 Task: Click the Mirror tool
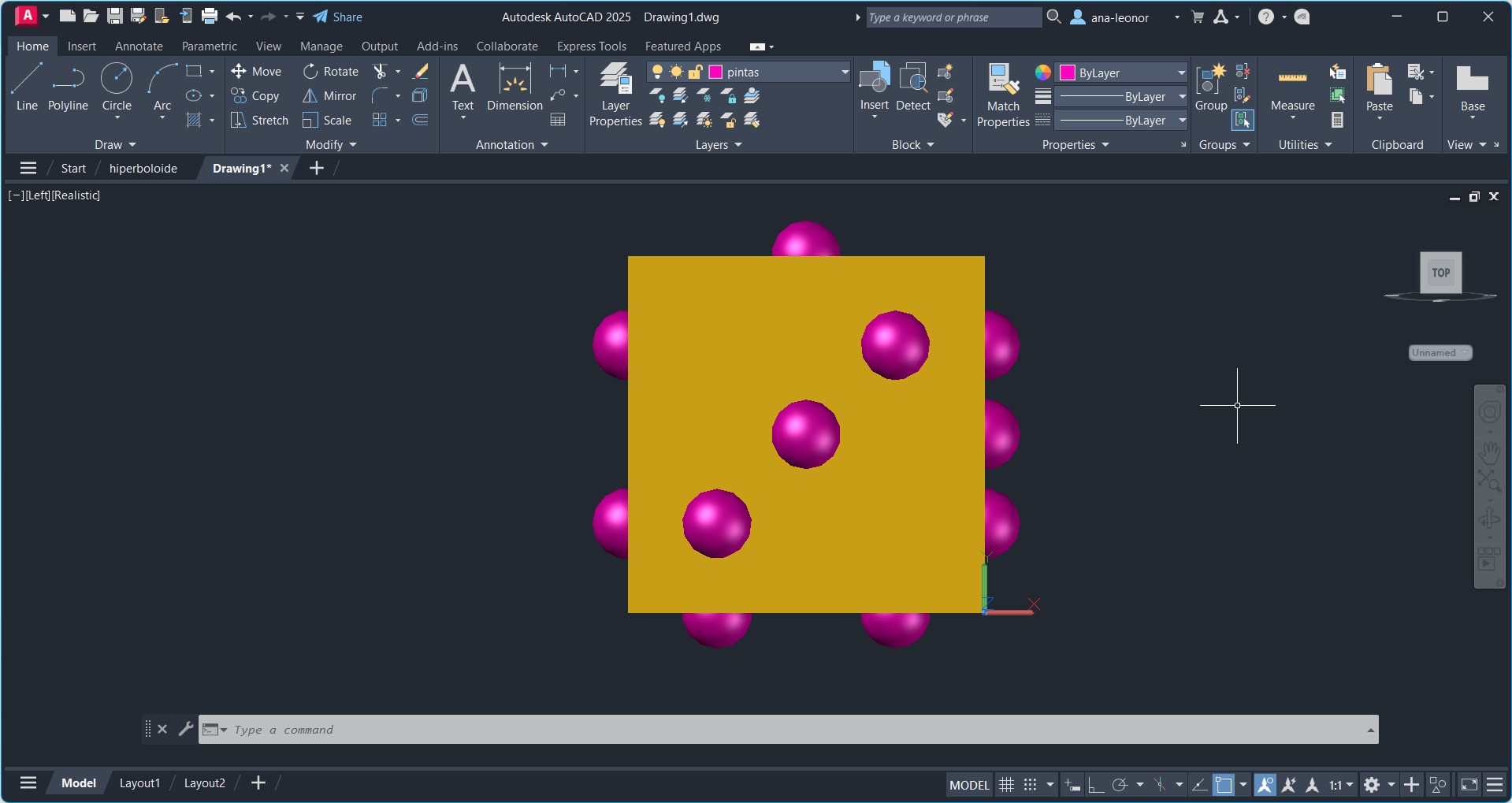330,96
